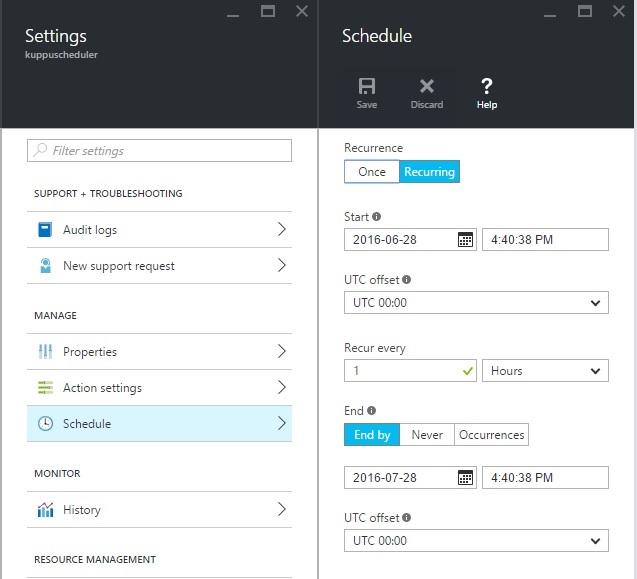Choose Occurrences end option
The height and width of the screenshot is (579, 637).
click(x=491, y=435)
